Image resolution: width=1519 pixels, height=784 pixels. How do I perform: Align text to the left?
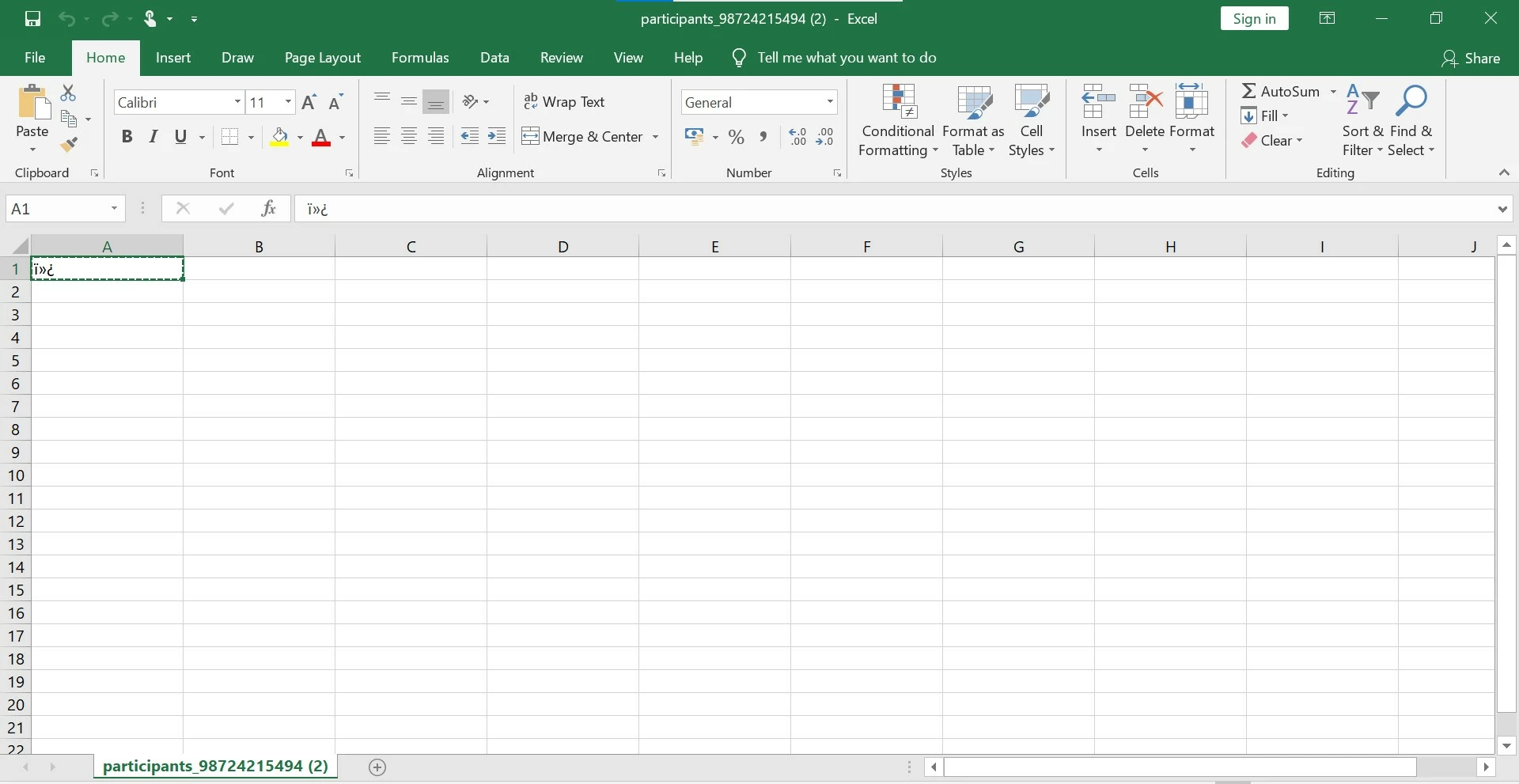coord(382,137)
